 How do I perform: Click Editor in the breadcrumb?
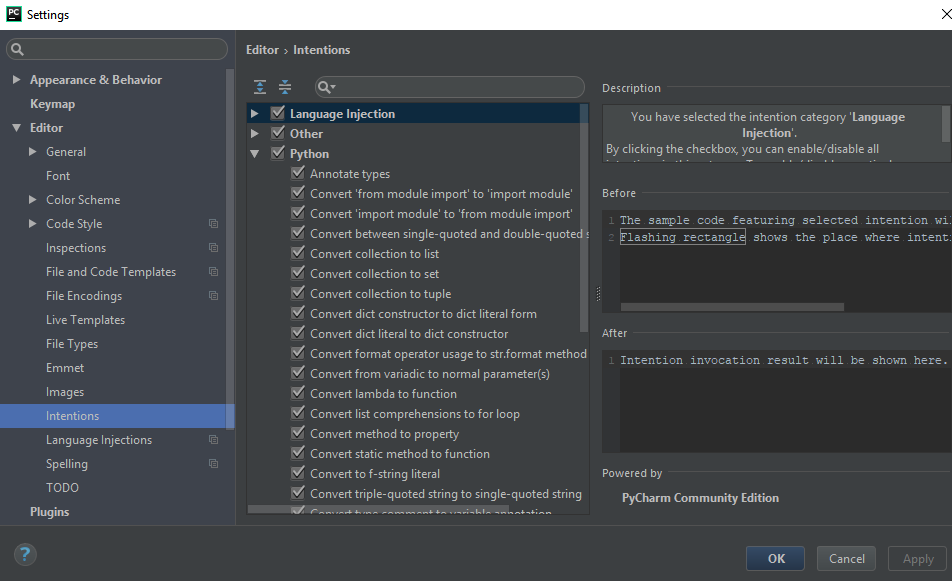pos(262,50)
